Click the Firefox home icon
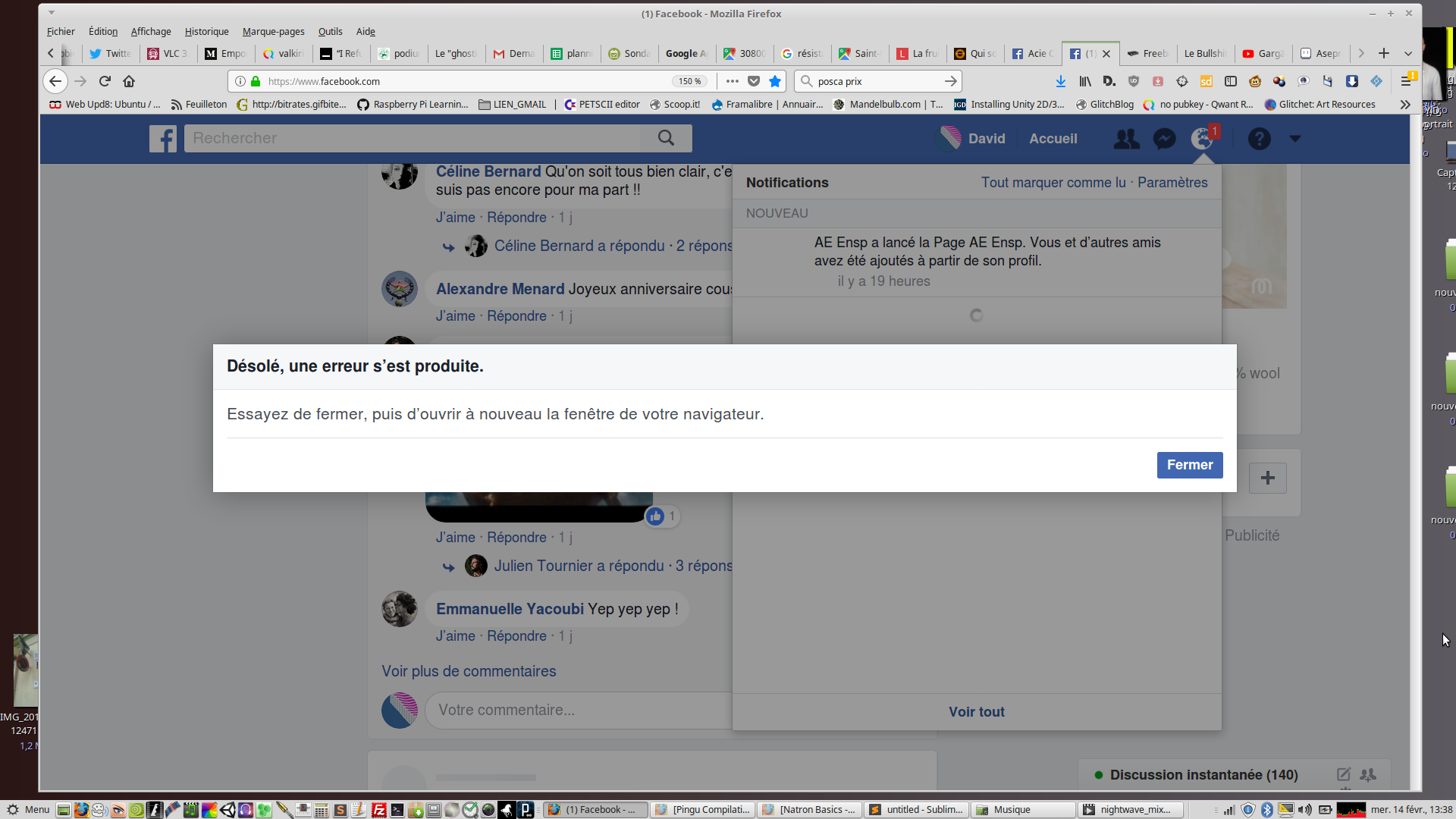This screenshot has height=819, width=1456. tap(129, 81)
